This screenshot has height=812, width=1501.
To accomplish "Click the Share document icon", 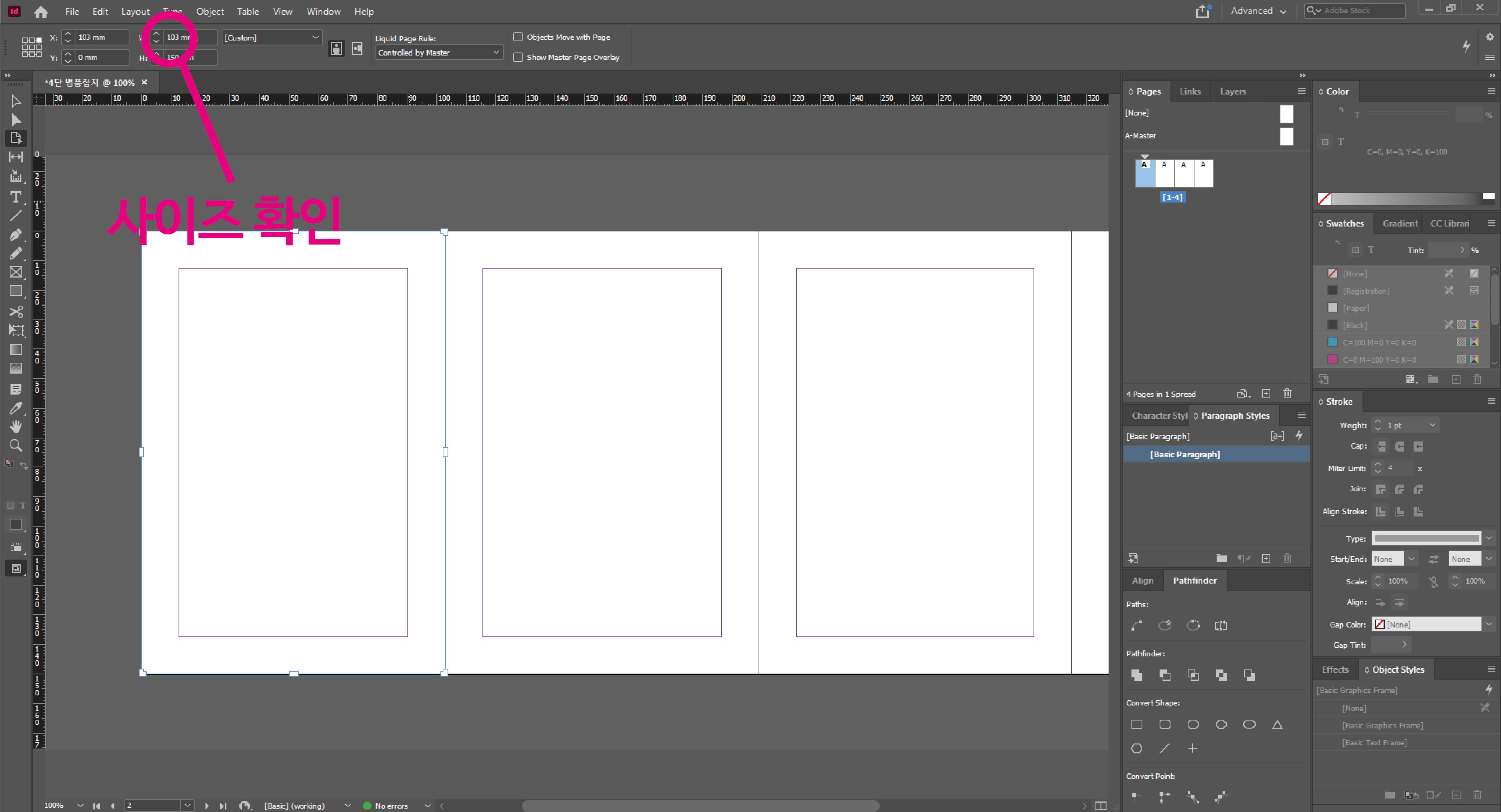I will point(1203,11).
